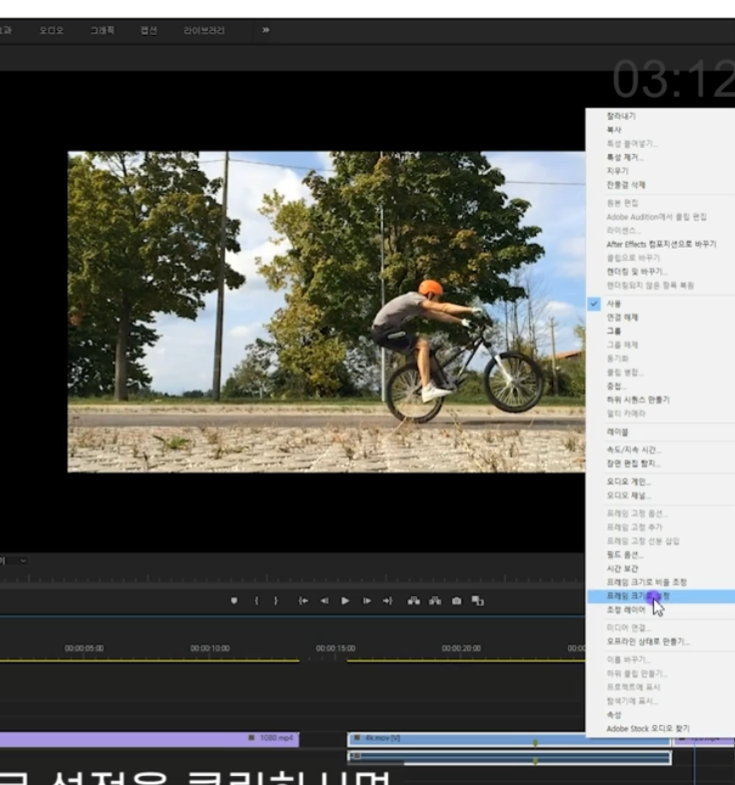This screenshot has width=735, height=785.
Task: Open the 라이브러리 workspace tab
Action: pos(204,31)
